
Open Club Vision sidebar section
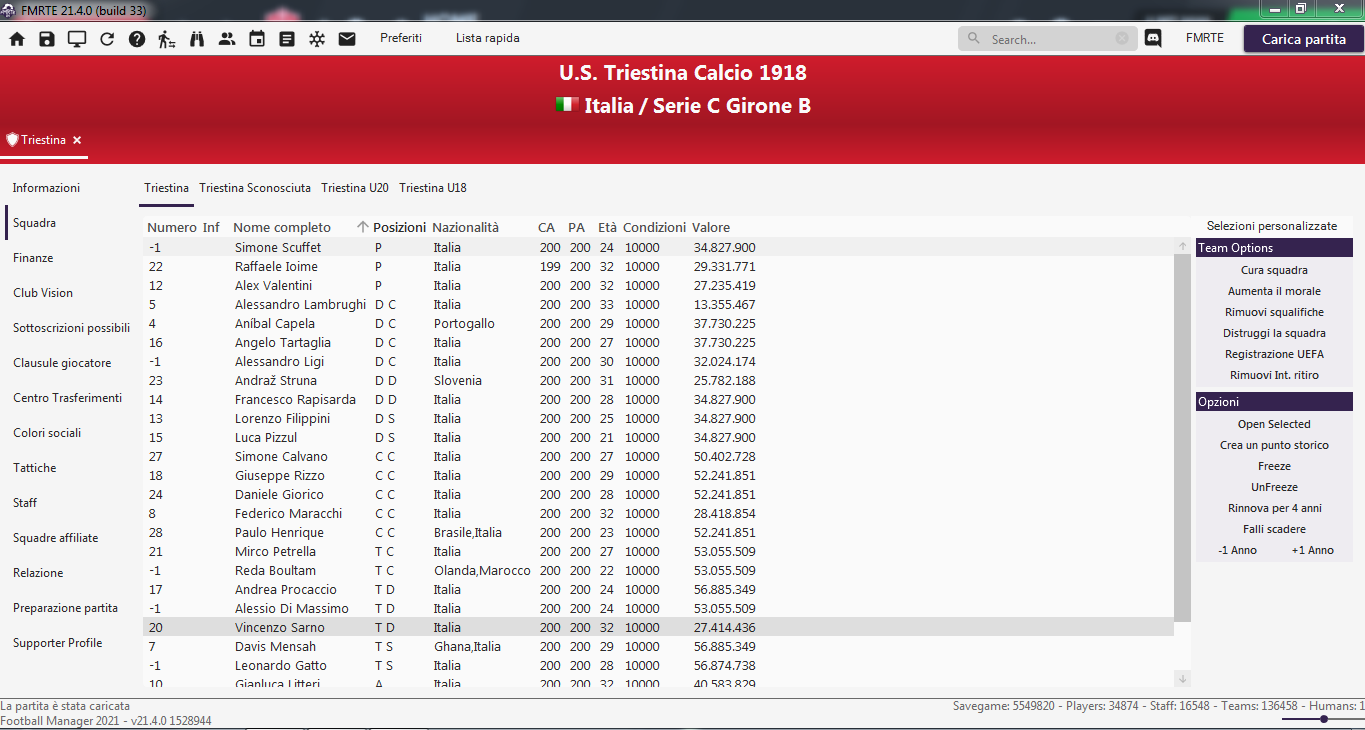click(43, 293)
